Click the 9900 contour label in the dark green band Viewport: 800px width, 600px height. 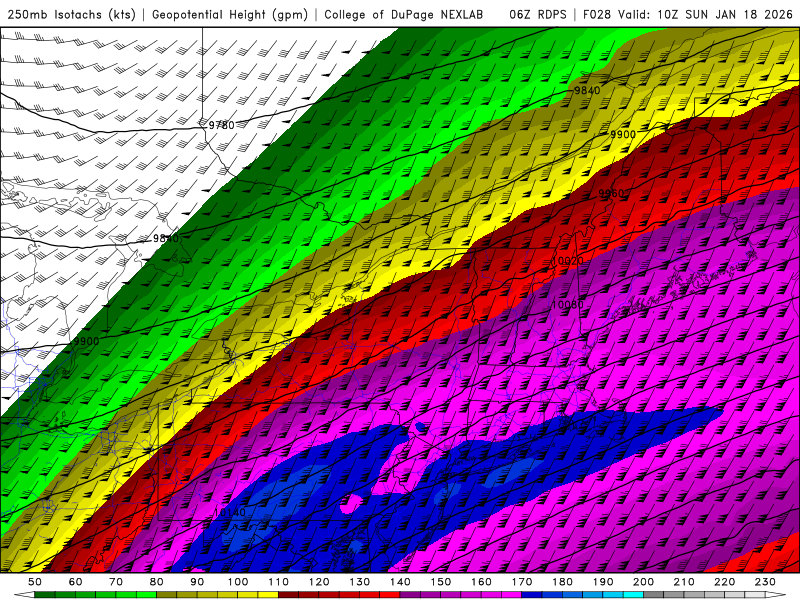point(86,341)
